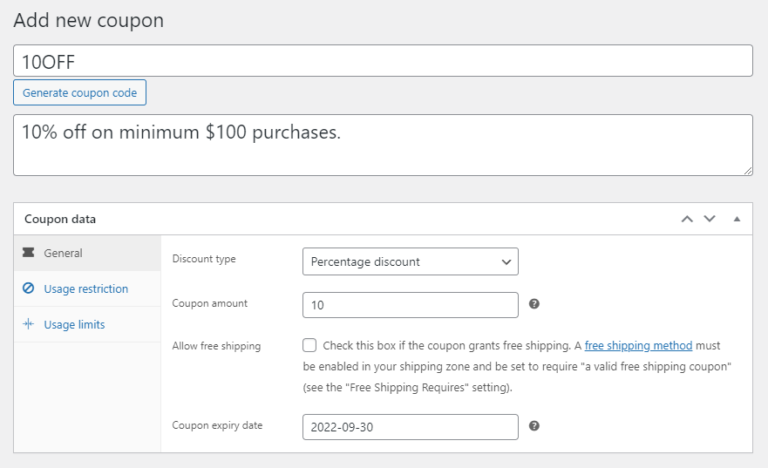
Task: Follow the free shipping method link
Action: tap(638, 346)
